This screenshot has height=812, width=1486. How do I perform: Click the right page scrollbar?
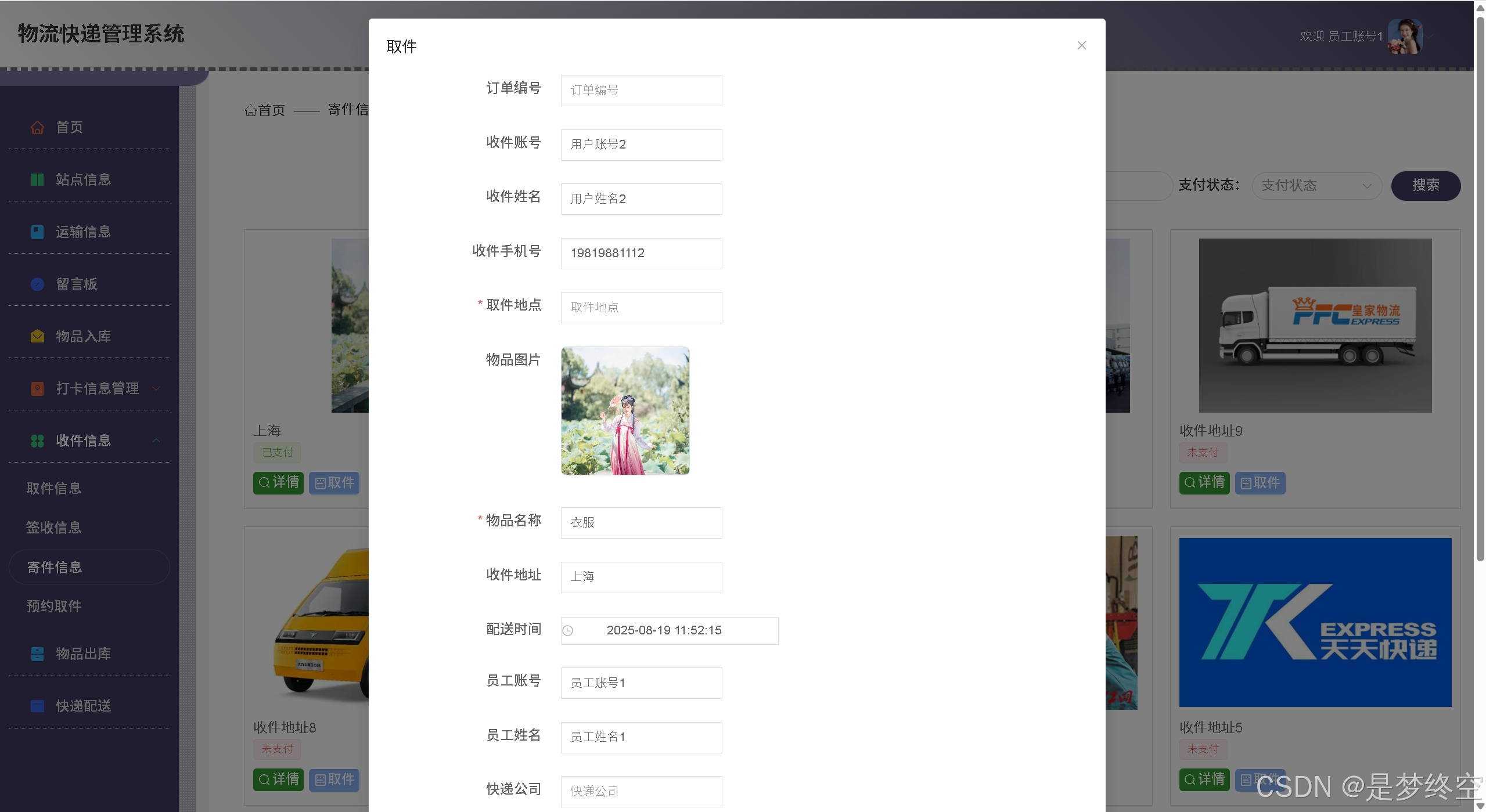coord(1481,290)
